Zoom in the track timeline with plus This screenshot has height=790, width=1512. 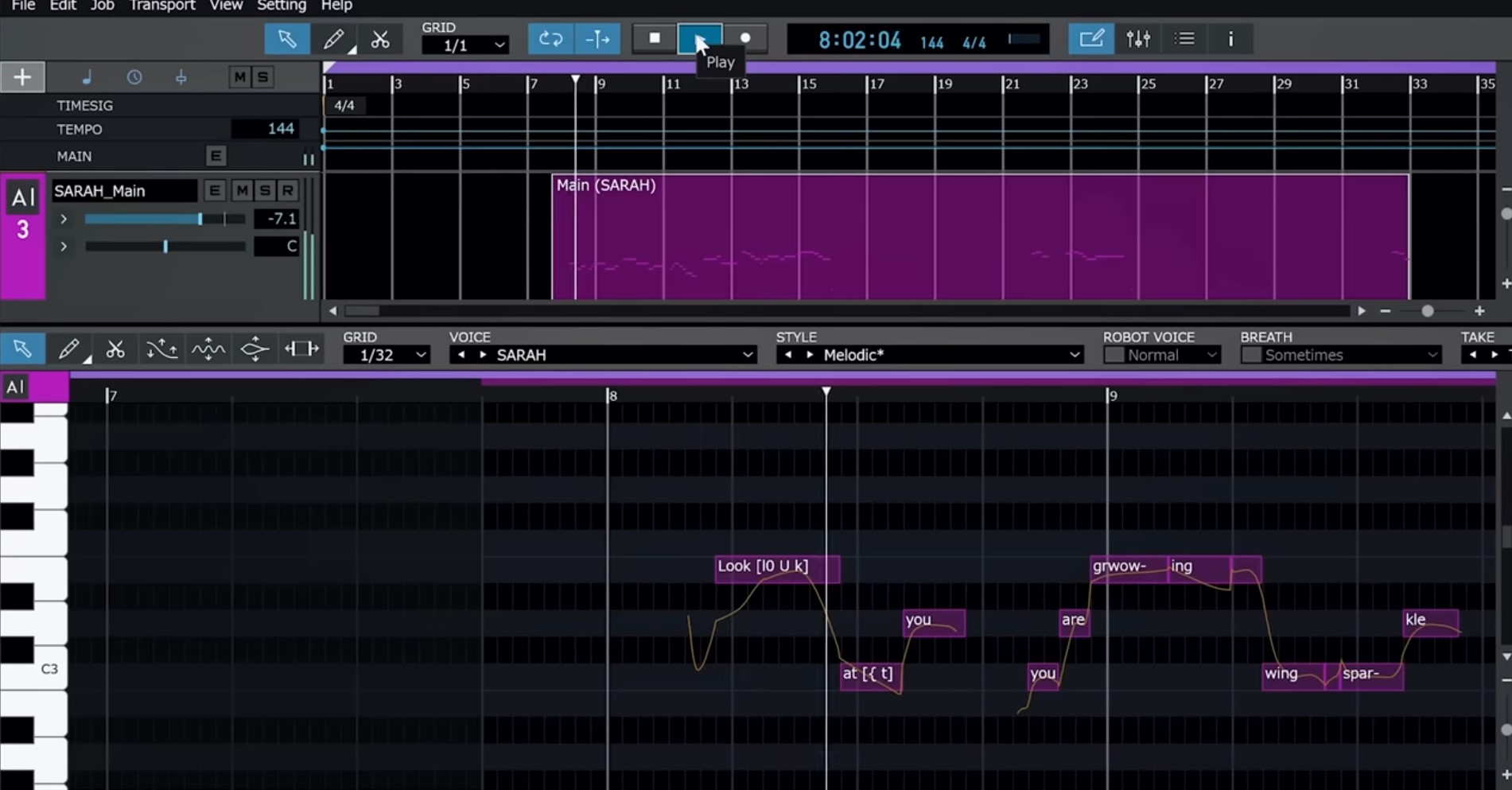tap(1479, 311)
